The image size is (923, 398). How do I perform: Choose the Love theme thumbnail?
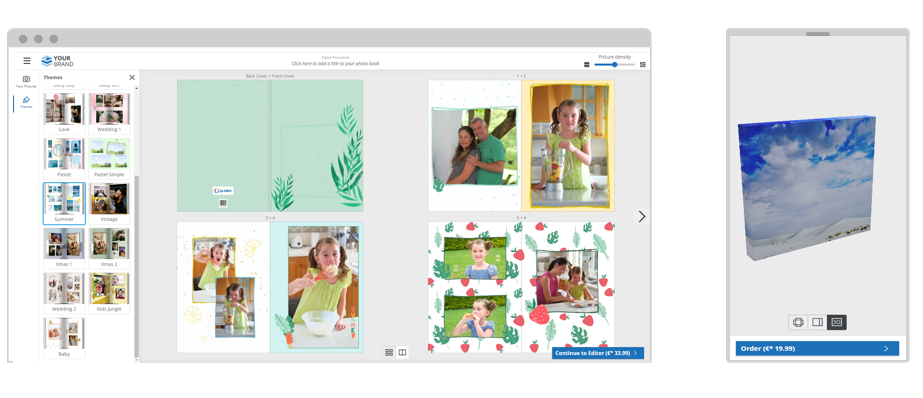tap(64, 113)
